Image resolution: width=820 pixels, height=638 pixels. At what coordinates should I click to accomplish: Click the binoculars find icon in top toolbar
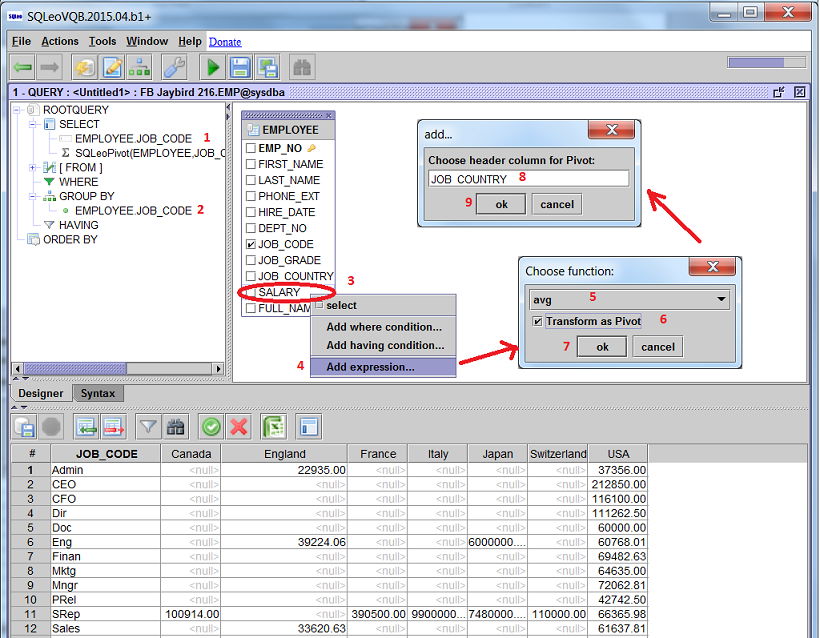click(x=300, y=67)
